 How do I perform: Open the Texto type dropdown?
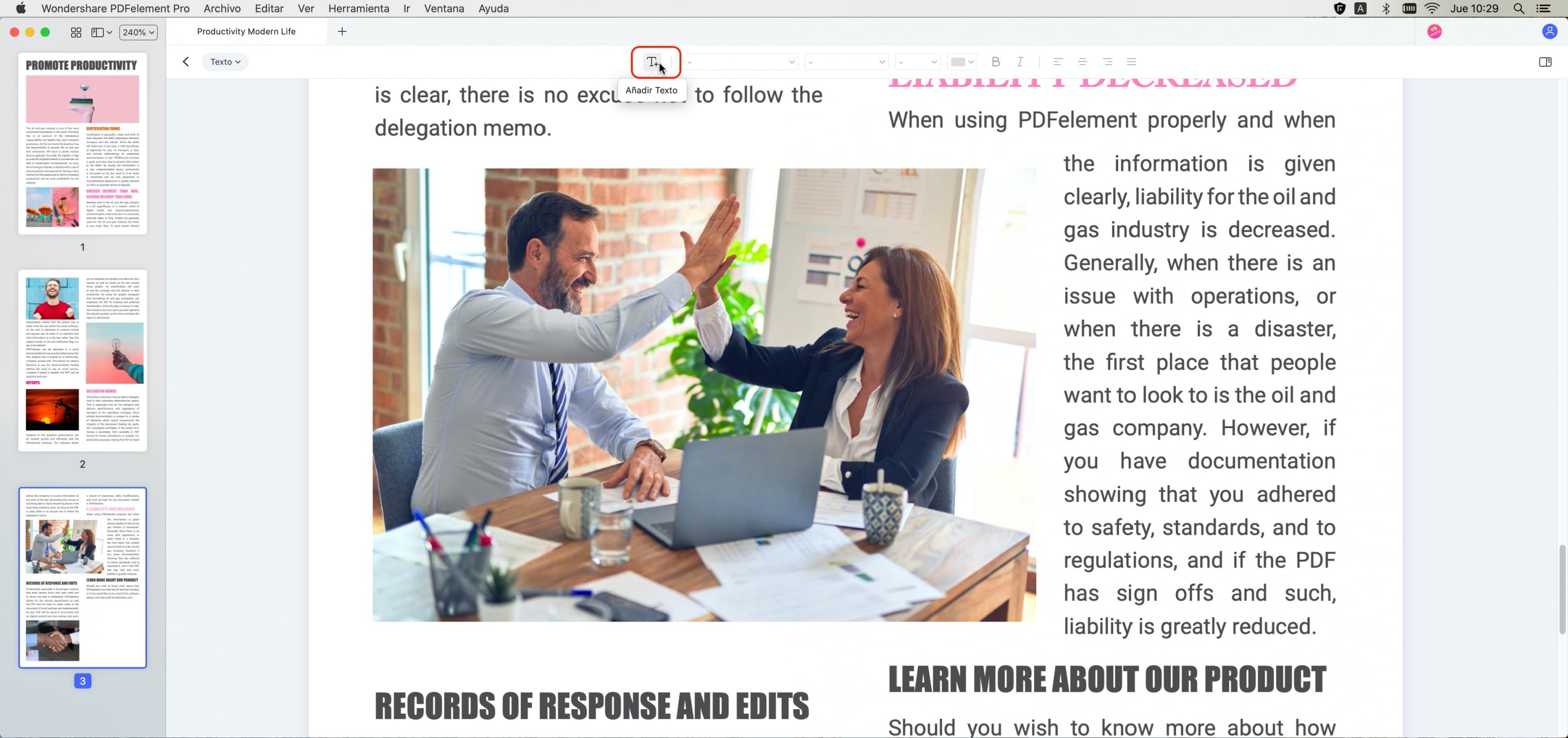[x=224, y=61]
